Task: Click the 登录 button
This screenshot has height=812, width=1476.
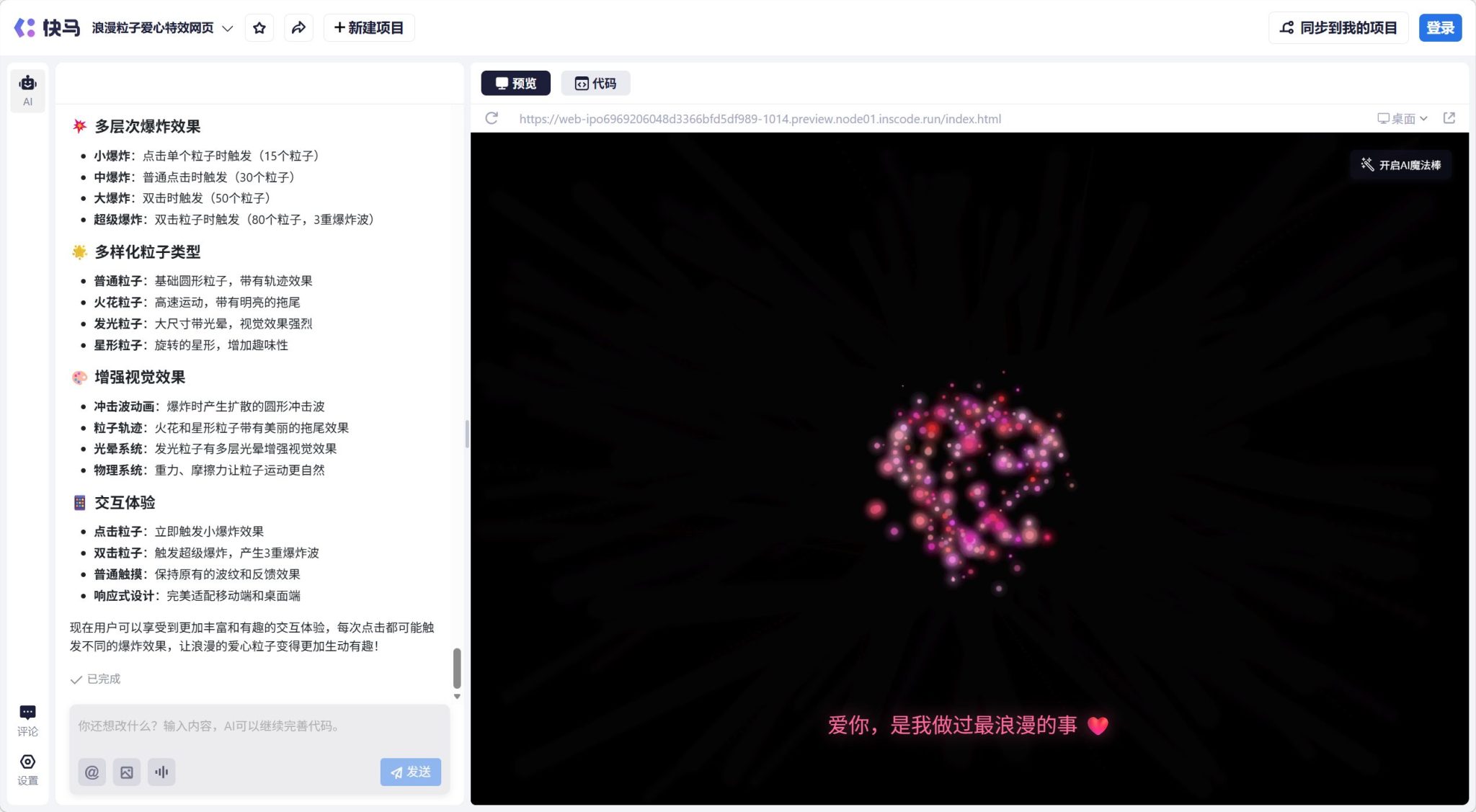Action: pos(1441,27)
